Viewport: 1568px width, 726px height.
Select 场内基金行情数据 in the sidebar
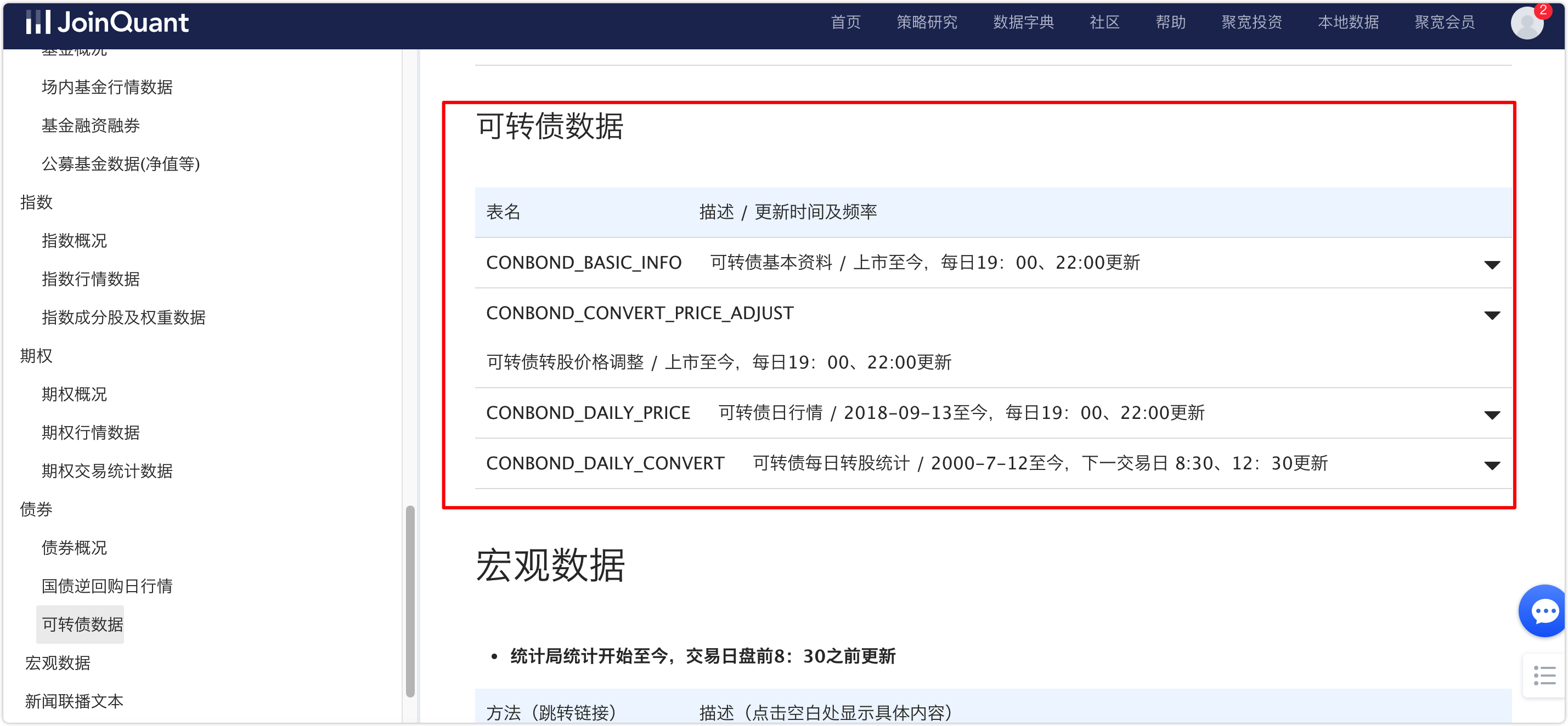(x=107, y=87)
